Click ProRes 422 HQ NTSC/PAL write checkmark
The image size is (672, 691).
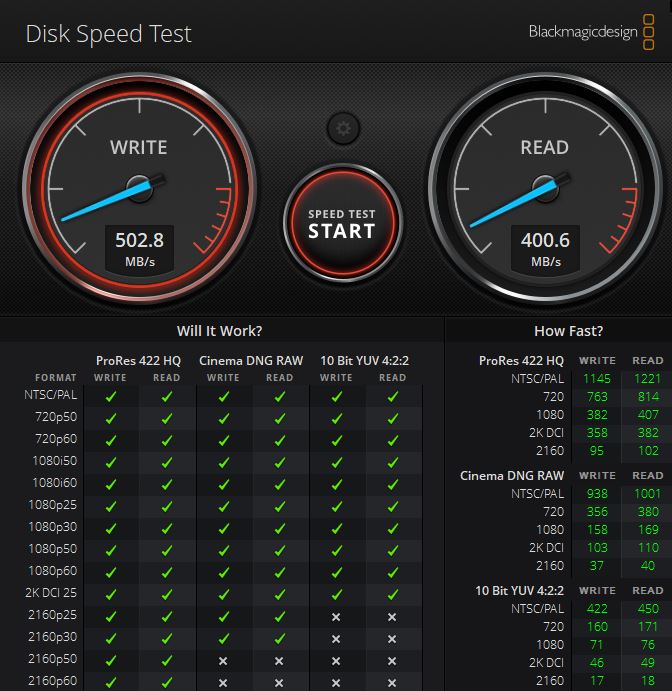coord(111,396)
